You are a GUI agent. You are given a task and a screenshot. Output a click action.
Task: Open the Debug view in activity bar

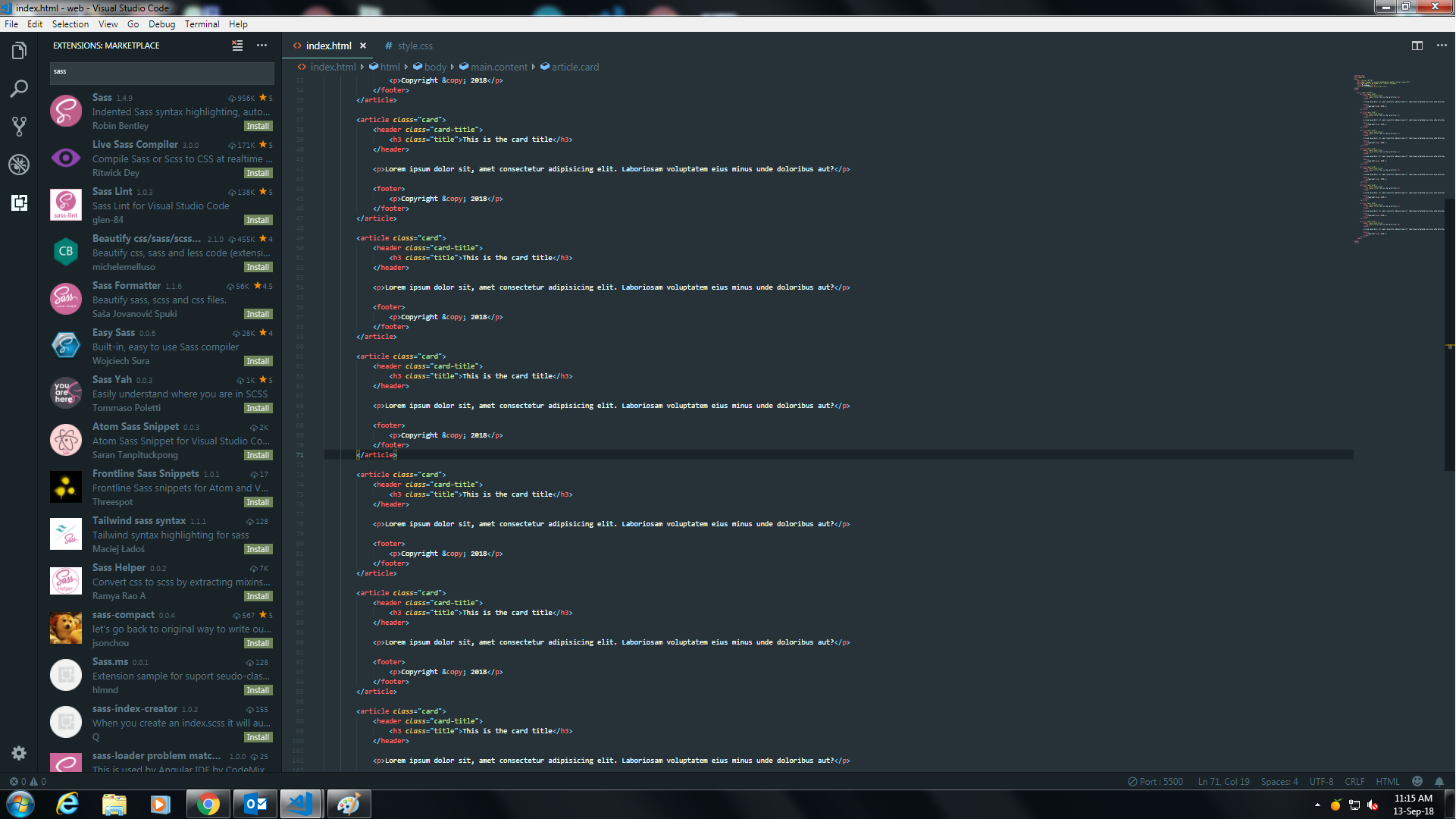[19, 164]
